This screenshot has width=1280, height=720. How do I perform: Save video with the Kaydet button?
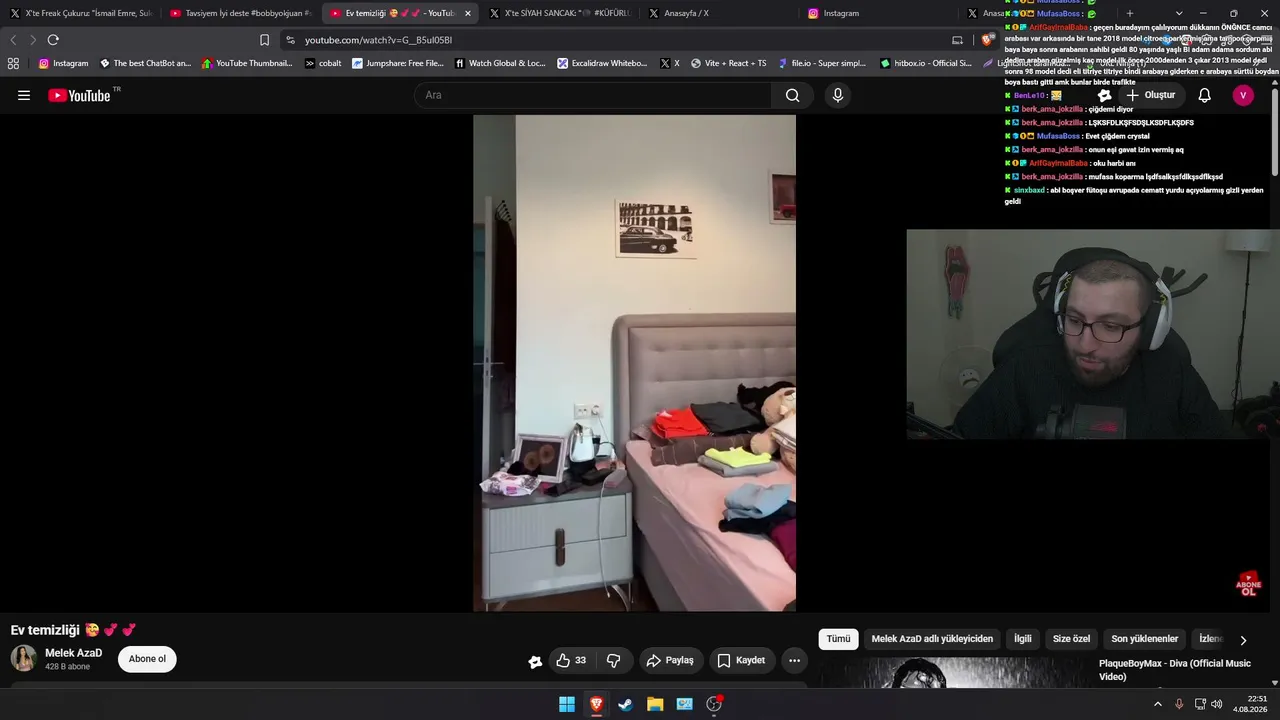pos(741,660)
